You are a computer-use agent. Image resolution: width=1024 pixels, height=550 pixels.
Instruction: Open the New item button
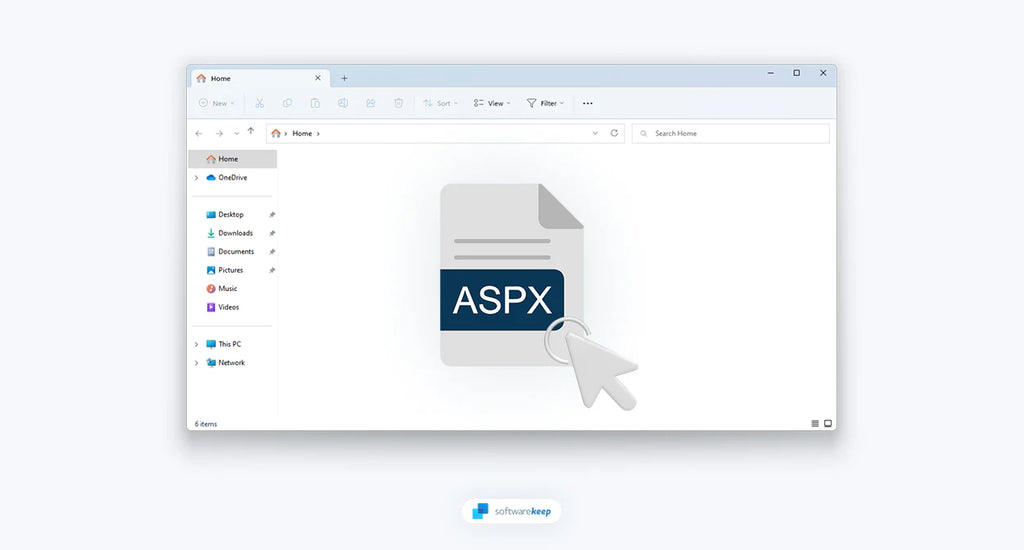coord(216,103)
